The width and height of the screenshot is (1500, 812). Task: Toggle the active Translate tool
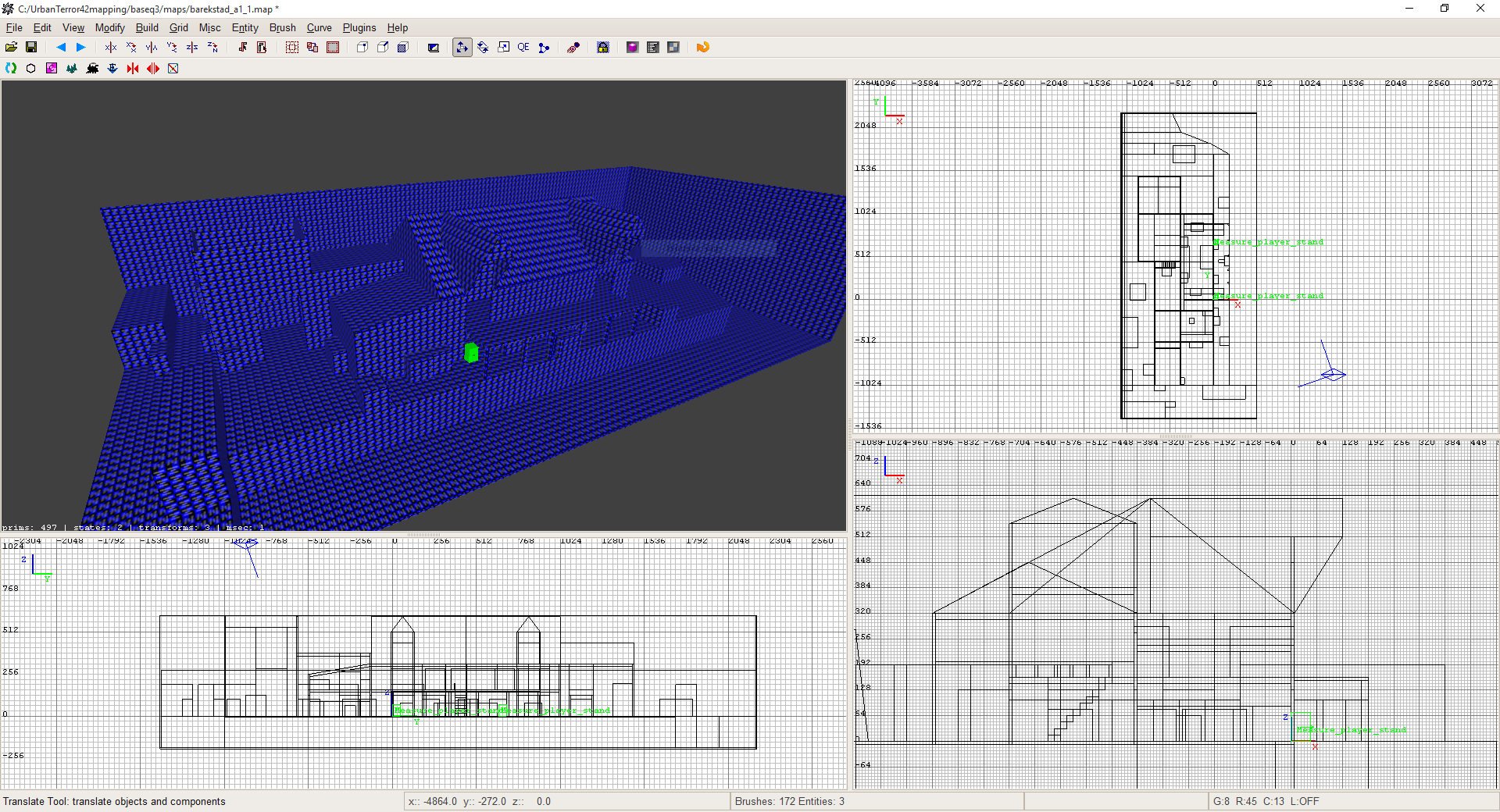pyautogui.click(x=462, y=48)
